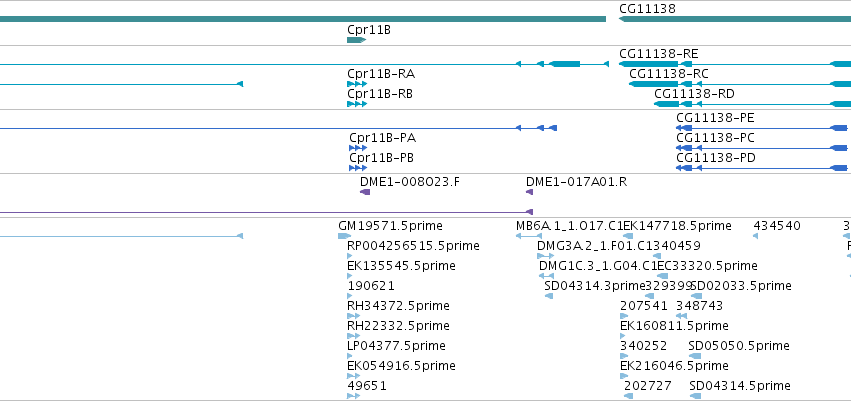Select the EC33320.5prime arrow glyph
Screen dimensions: 851x401
tap(663, 276)
